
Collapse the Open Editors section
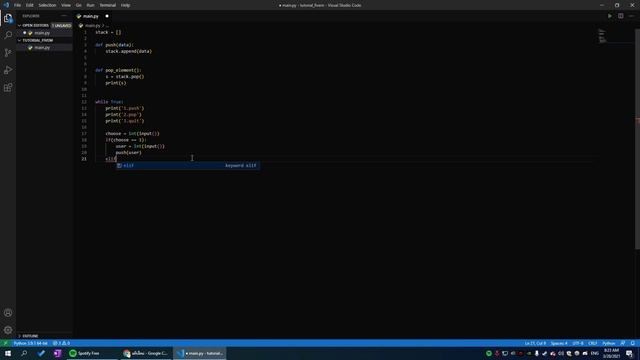(35, 25)
